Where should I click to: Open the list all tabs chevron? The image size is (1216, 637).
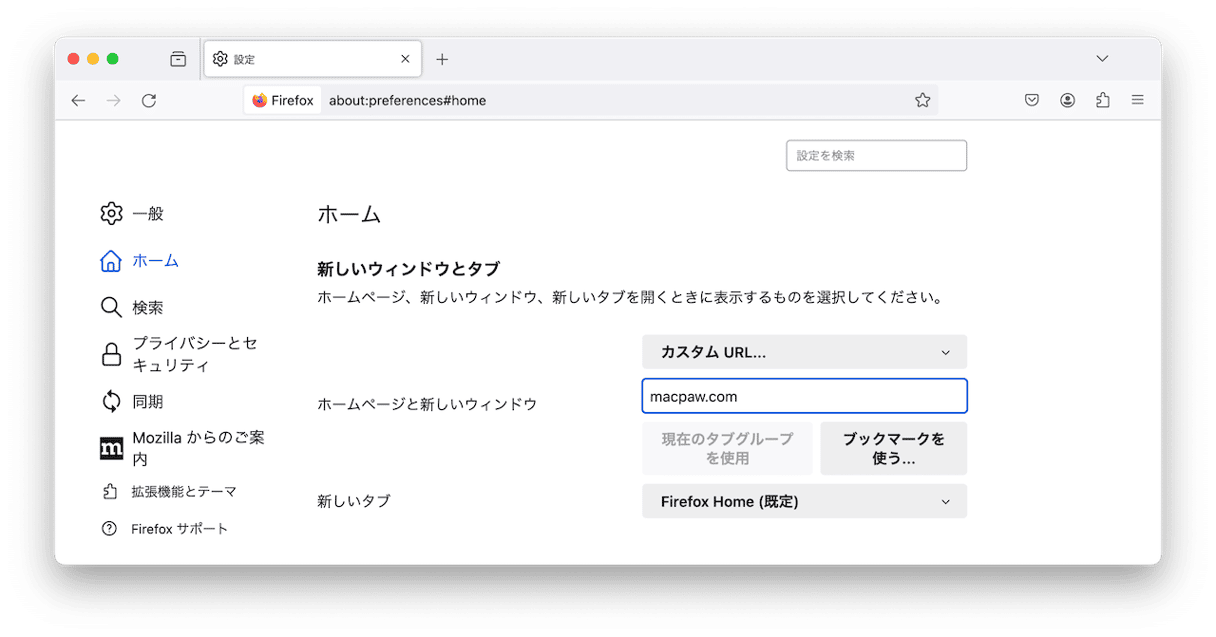coord(1102,59)
